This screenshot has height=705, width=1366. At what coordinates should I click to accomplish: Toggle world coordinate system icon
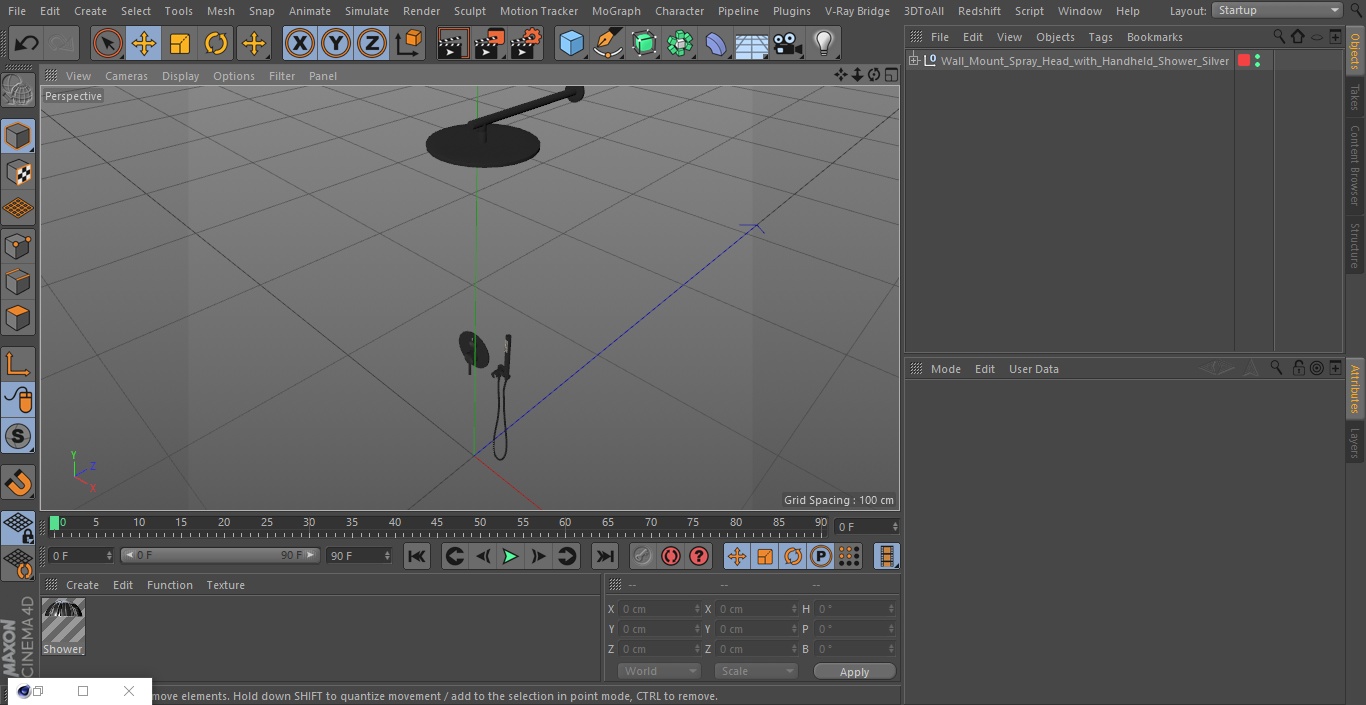pyautogui.click(x=409, y=43)
